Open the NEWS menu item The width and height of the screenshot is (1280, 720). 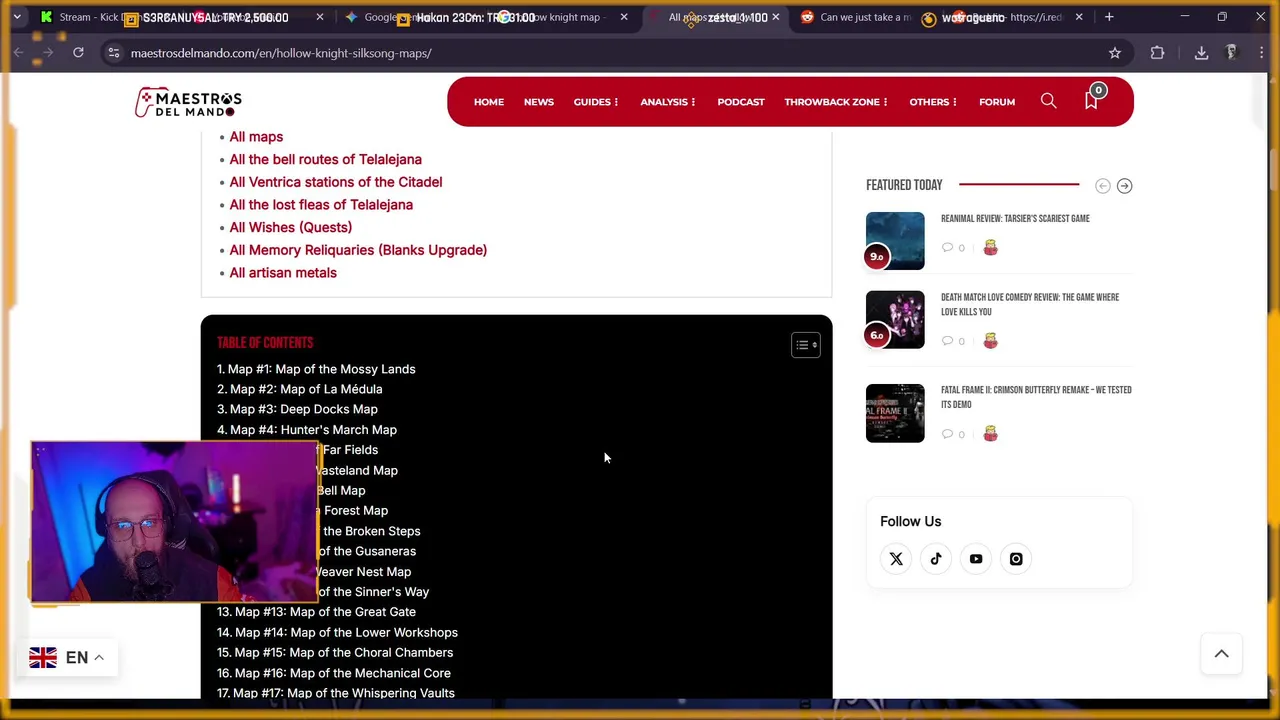pos(538,102)
